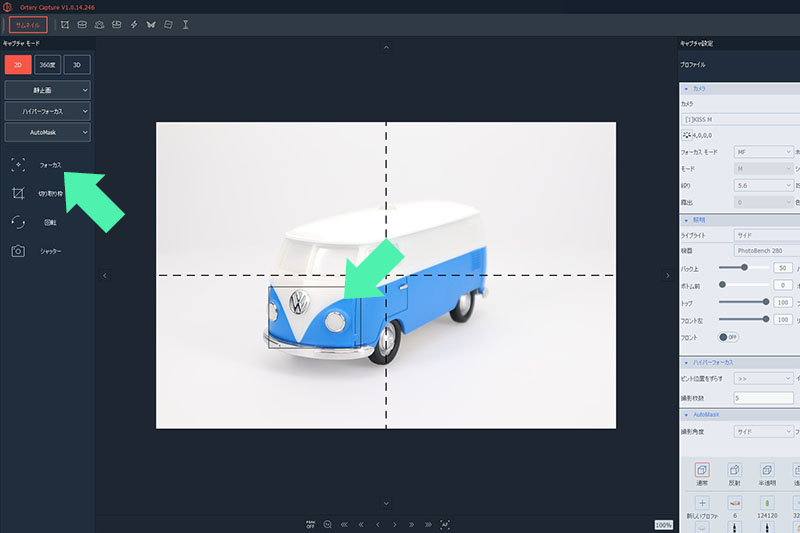Viewport: 800px width, 533px height.
Task: Collapse the カメラ section header
Action: 687,89
